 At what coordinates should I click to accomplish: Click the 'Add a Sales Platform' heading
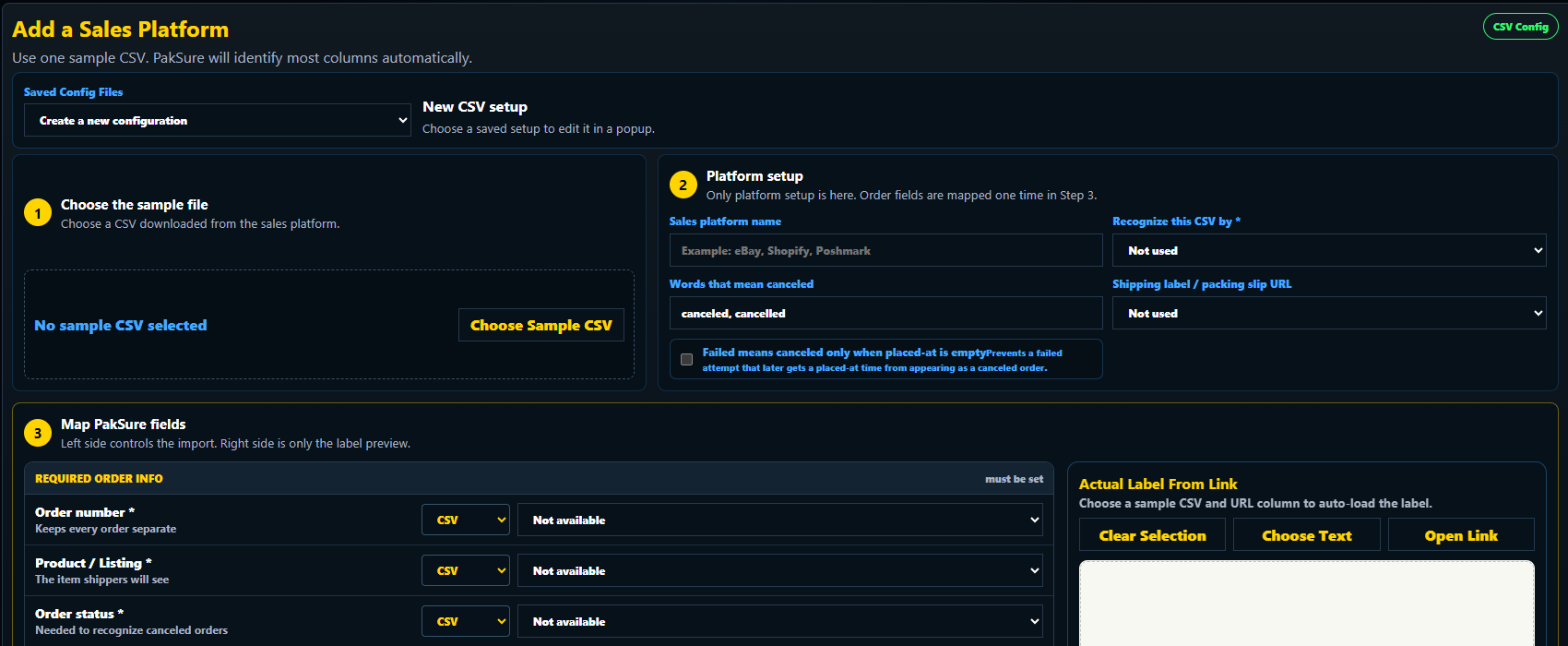121,30
